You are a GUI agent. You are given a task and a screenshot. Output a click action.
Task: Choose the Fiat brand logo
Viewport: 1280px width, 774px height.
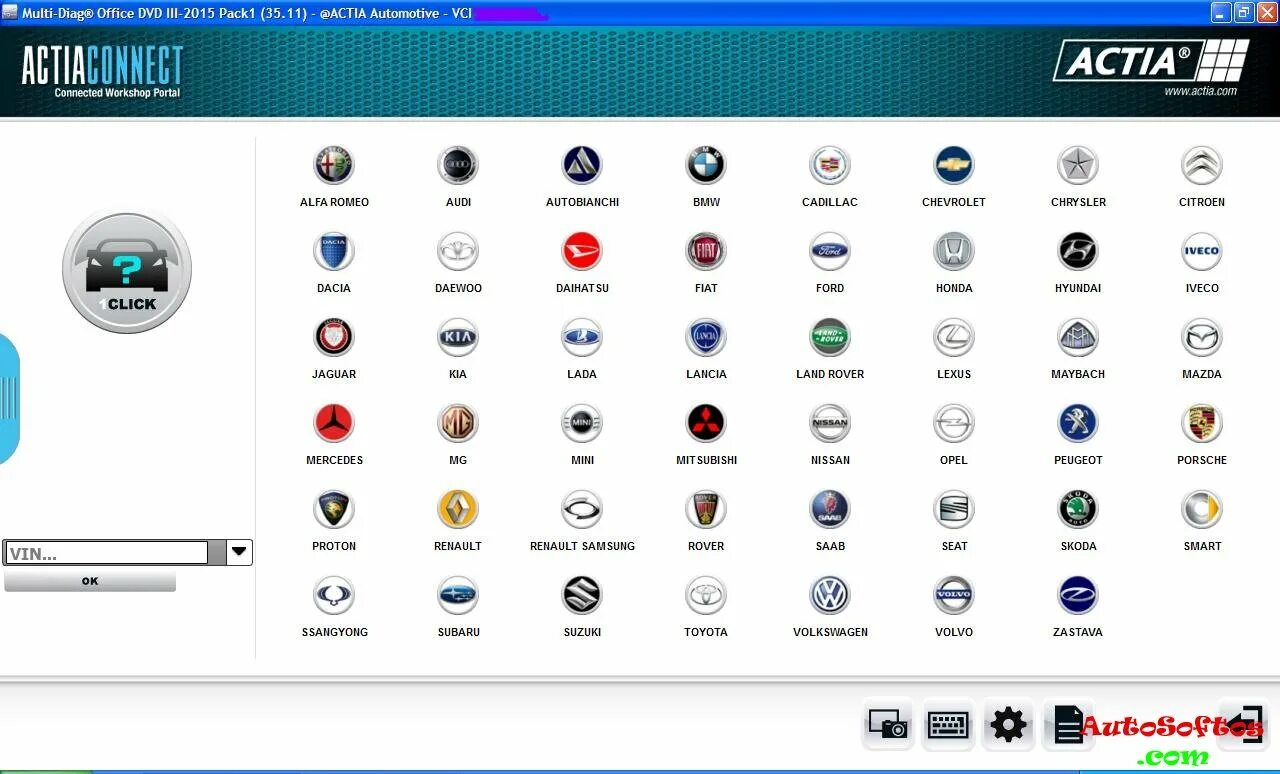(706, 251)
